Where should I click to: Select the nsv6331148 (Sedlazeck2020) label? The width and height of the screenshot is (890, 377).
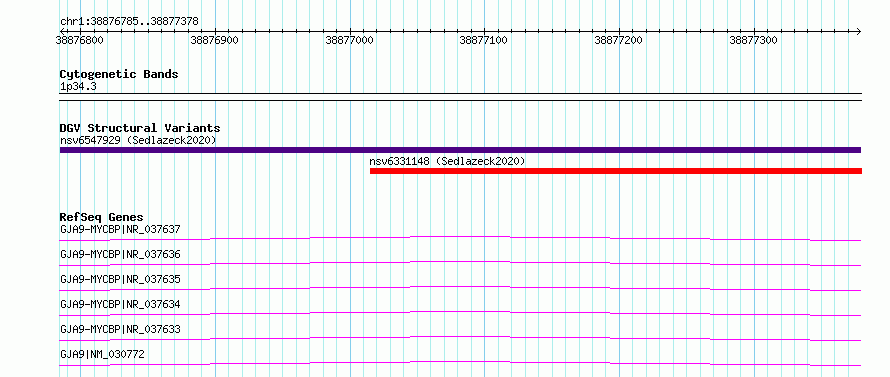(x=447, y=161)
